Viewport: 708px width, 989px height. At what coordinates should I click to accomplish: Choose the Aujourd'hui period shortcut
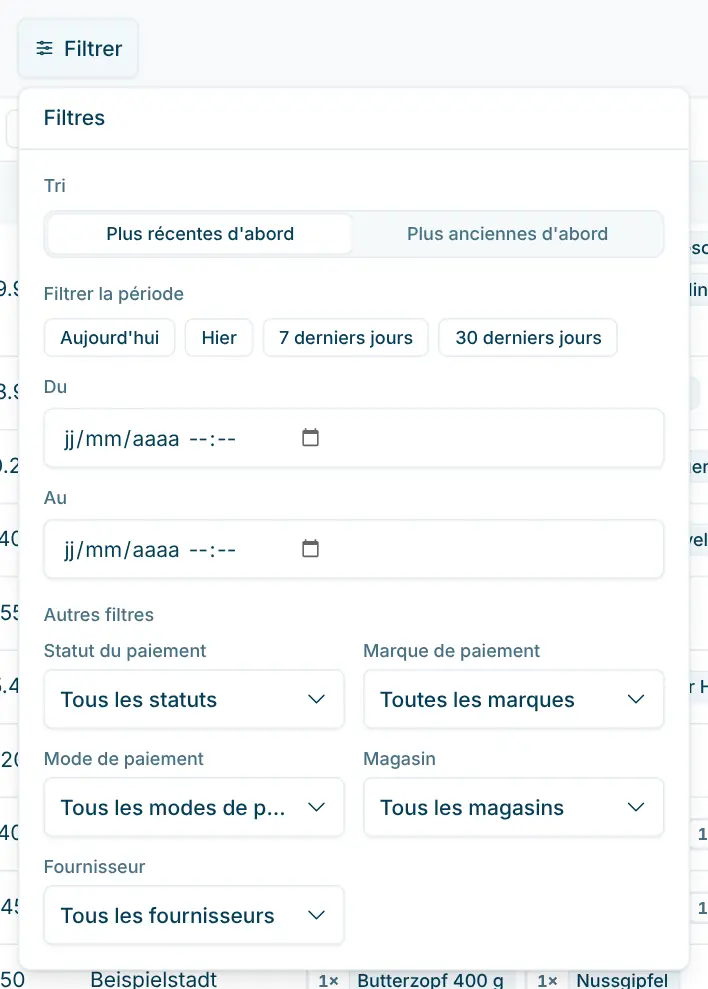pyautogui.click(x=110, y=337)
